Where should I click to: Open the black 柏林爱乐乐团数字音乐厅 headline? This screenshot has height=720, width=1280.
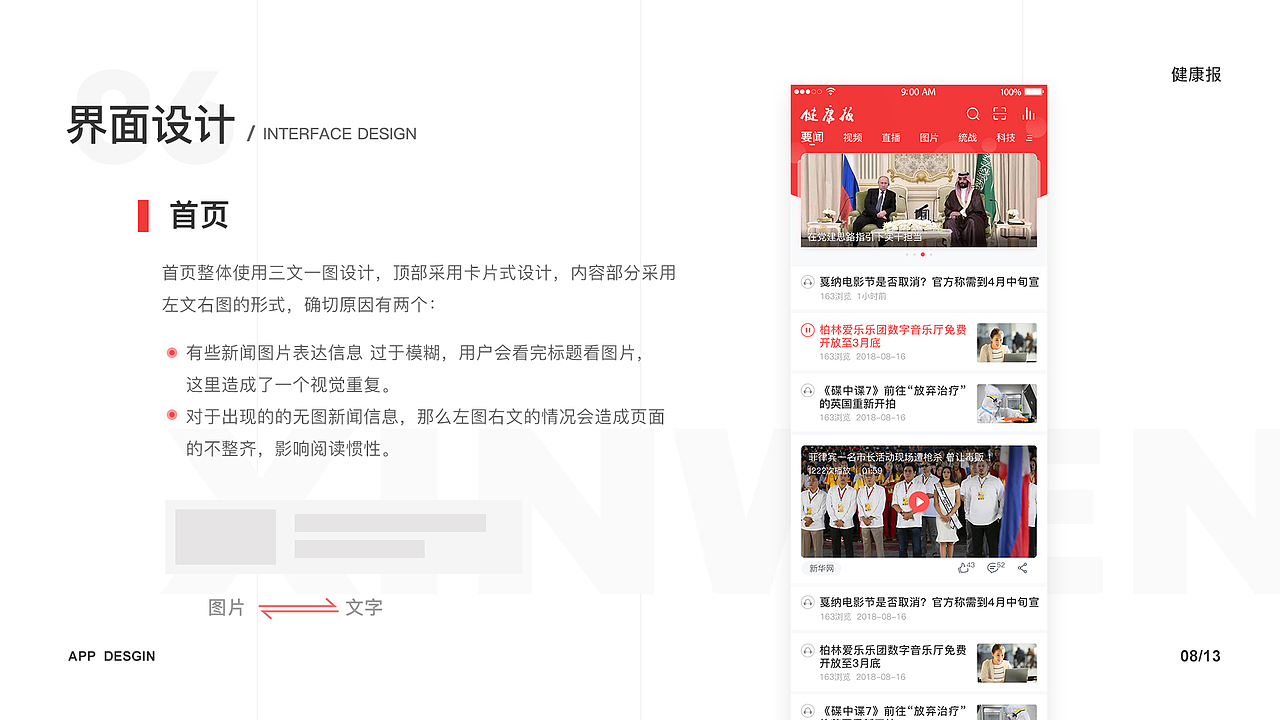coord(893,656)
